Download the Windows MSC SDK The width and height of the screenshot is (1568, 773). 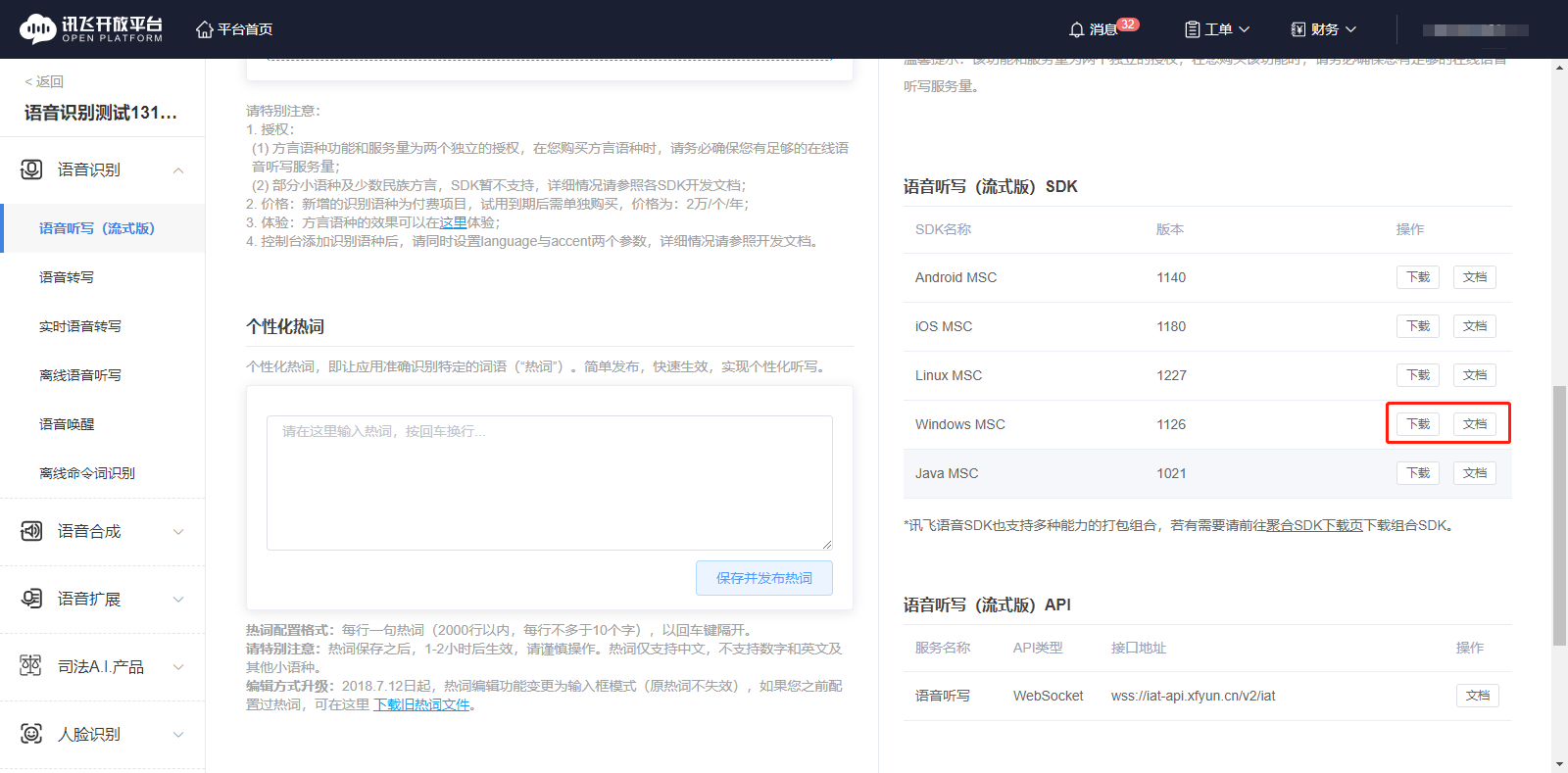pyautogui.click(x=1418, y=424)
